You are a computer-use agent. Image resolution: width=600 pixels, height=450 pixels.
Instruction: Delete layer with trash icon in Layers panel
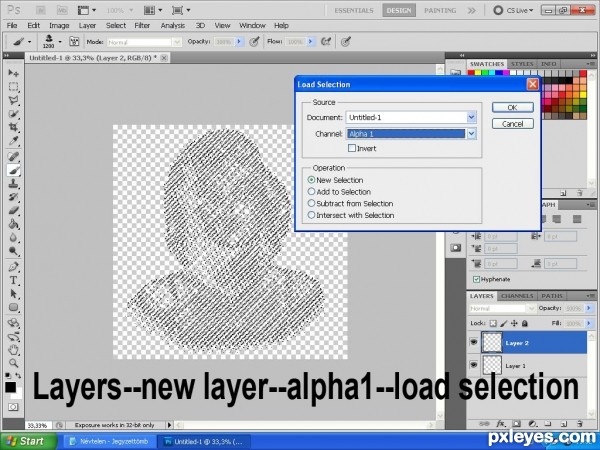click(x=579, y=424)
